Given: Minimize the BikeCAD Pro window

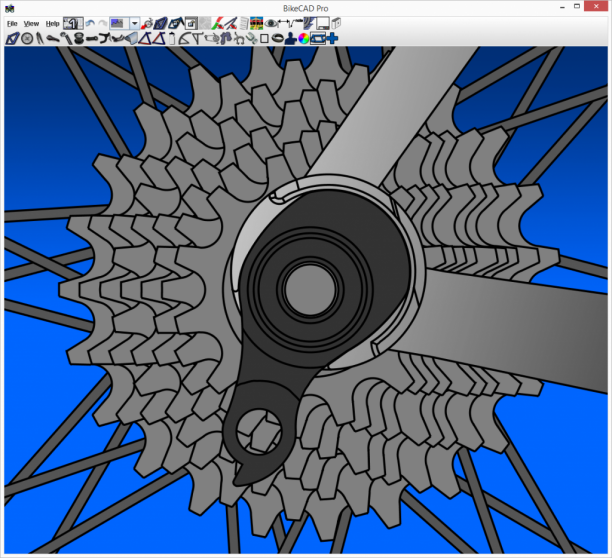Looking at the screenshot, I should click(x=562, y=7).
